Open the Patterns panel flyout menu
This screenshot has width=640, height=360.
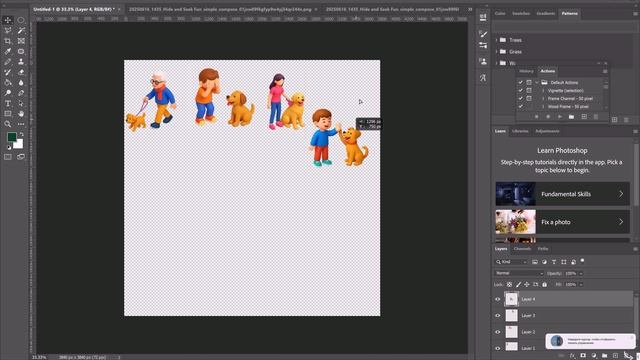tap(636, 13)
